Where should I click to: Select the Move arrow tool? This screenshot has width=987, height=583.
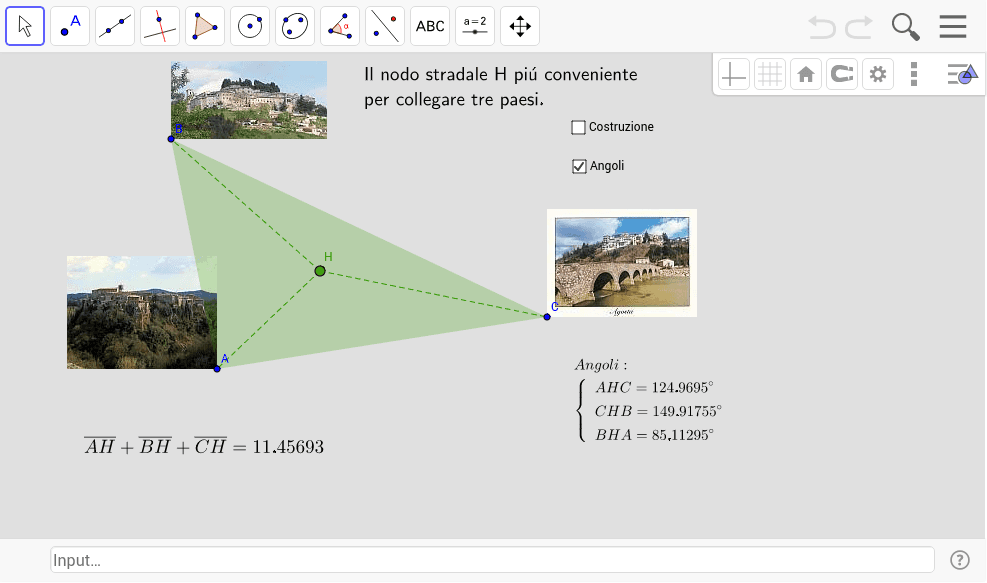click(25, 26)
